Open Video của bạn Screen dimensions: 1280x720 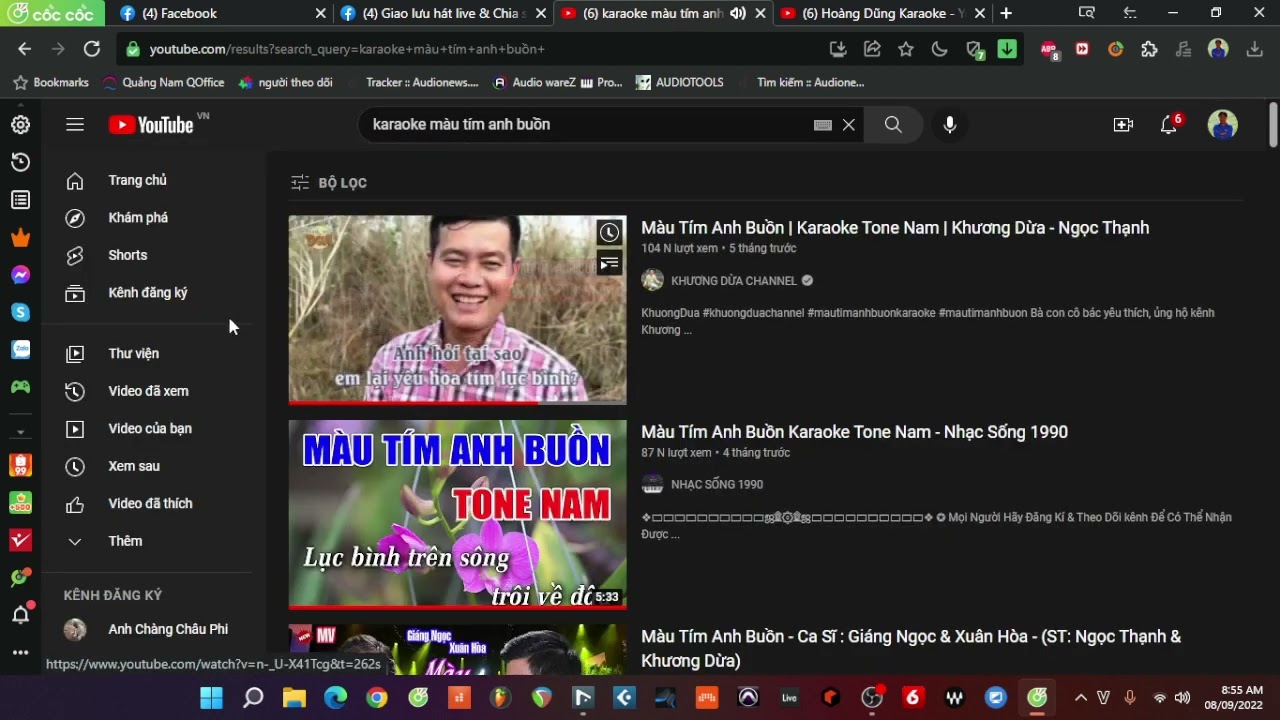point(150,429)
